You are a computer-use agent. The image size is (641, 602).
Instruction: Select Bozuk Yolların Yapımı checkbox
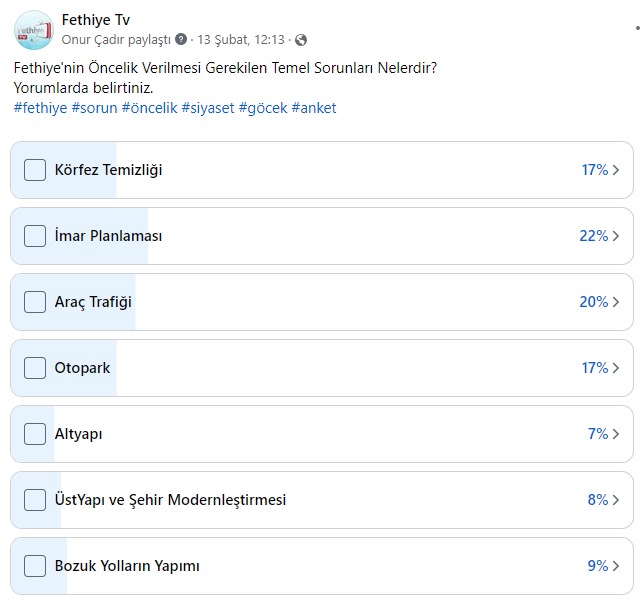point(35,566)
